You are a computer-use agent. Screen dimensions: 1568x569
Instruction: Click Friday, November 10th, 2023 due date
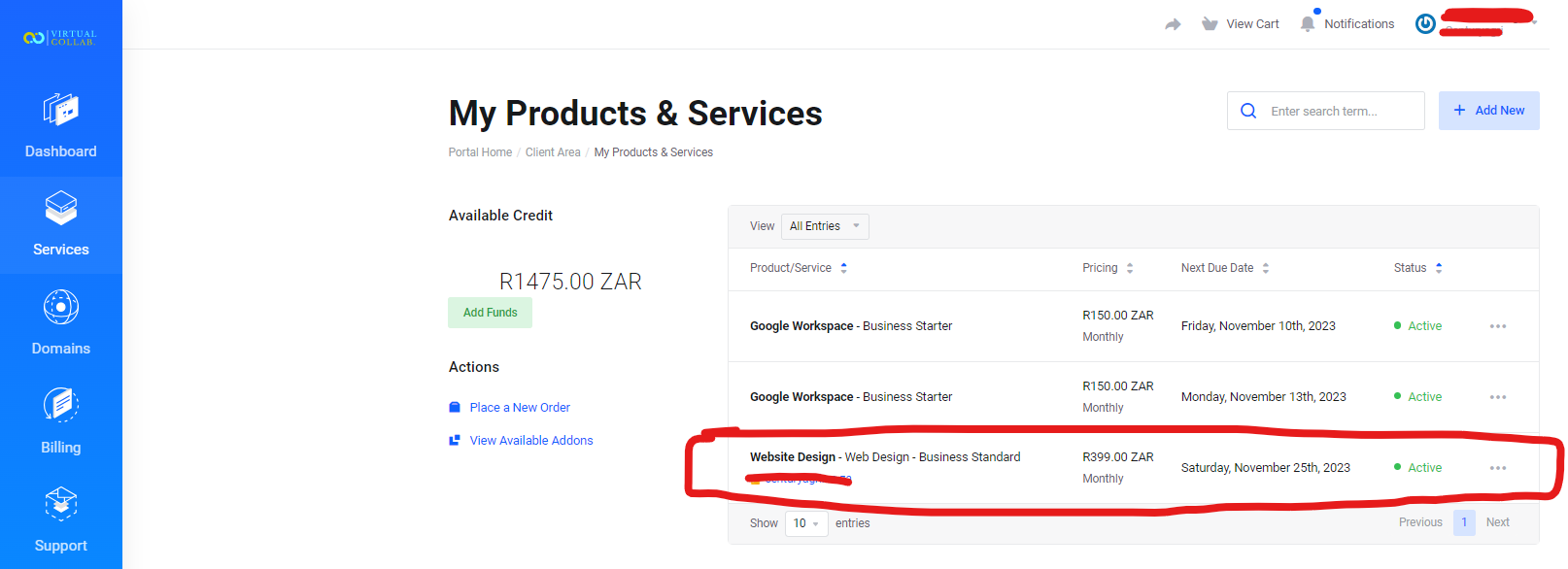coord(1258,326)
